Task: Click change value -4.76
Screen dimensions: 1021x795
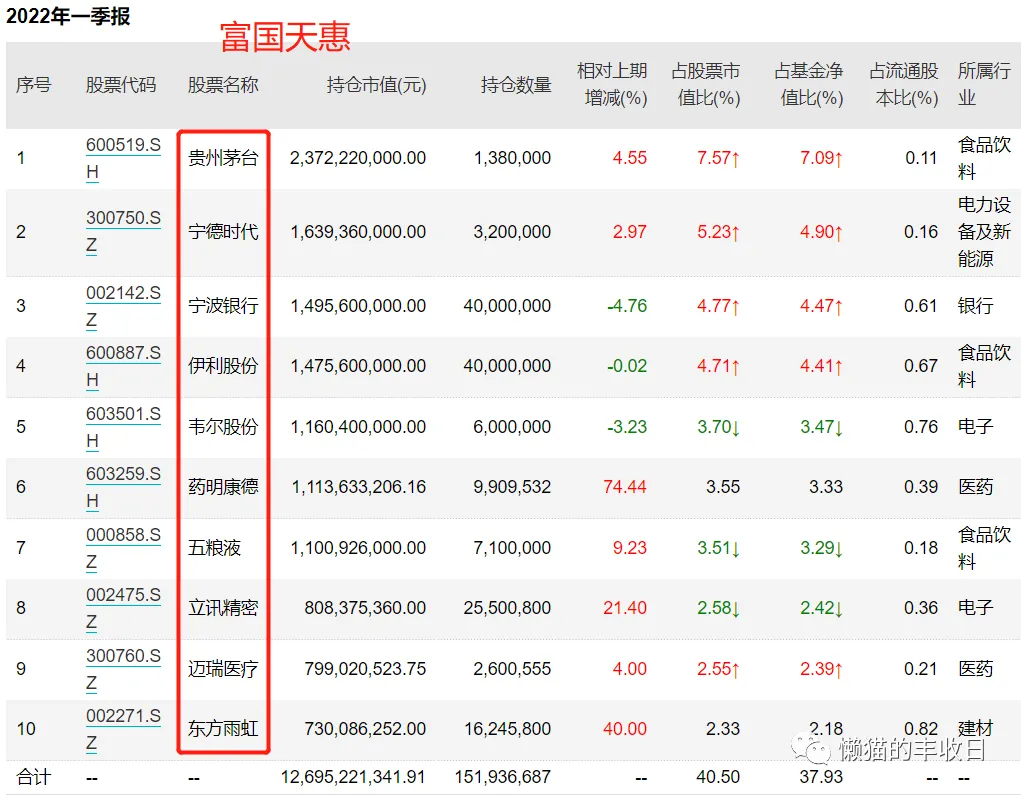Action: (x=627, y=306)
